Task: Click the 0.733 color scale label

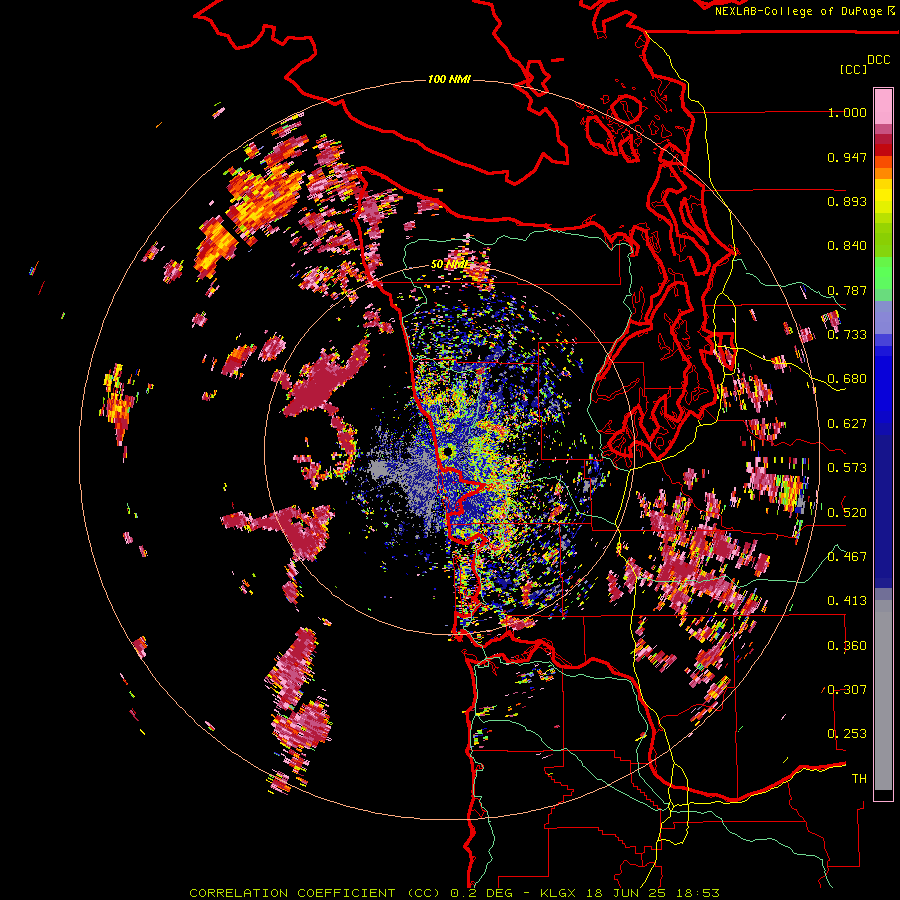Action: pos(847,335)
